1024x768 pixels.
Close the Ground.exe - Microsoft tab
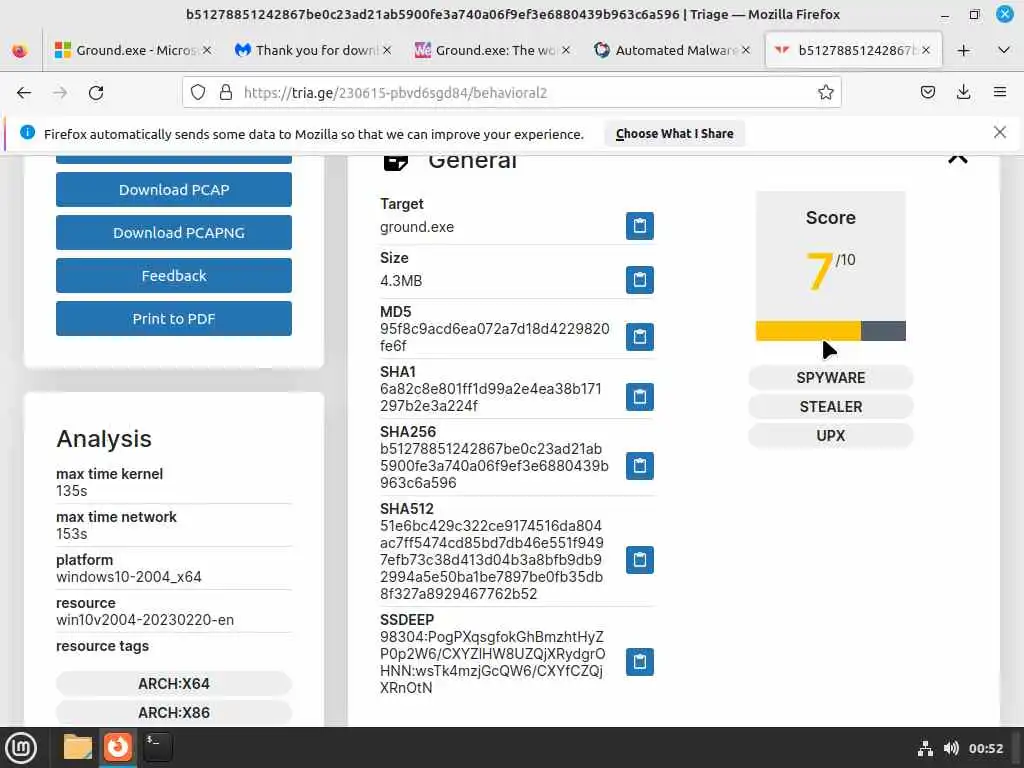click(x=207, y=50)
